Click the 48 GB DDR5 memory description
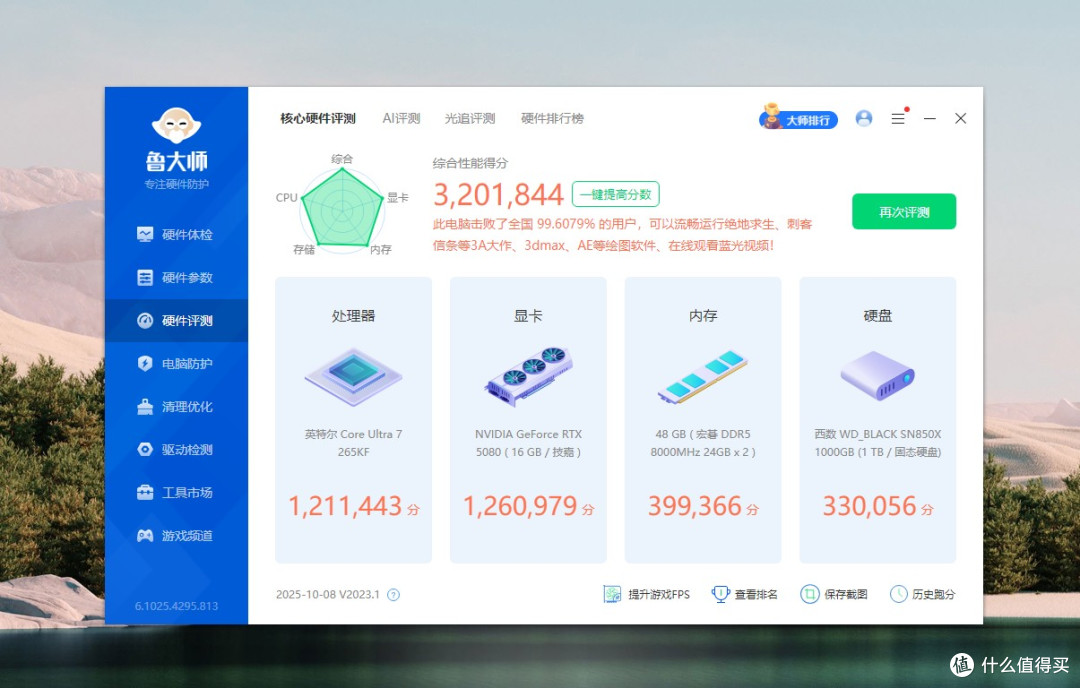Screen dimensions: 1080x688 [x=703, y=443]
